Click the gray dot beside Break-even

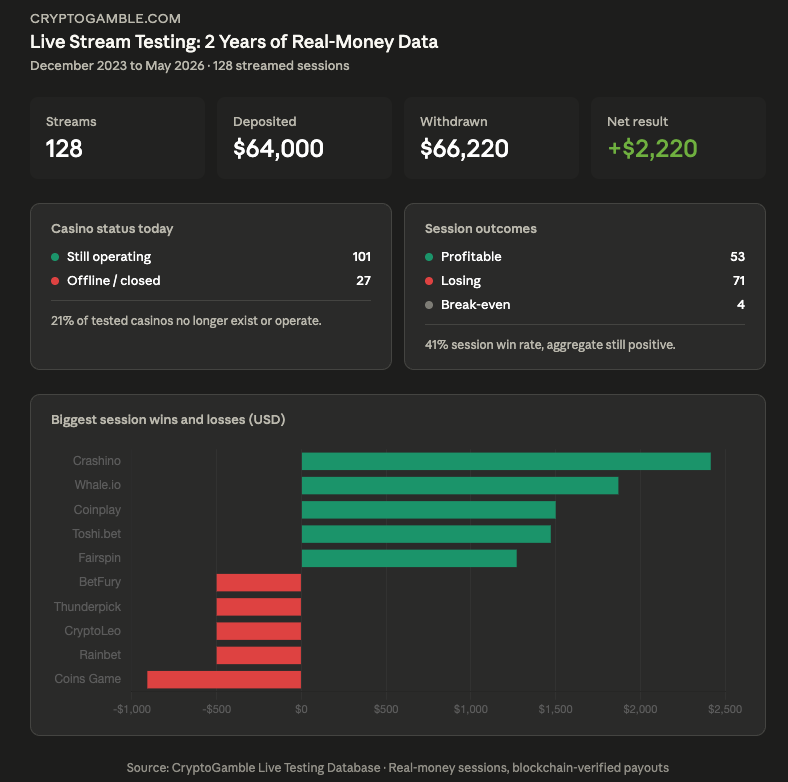[429, 305]
